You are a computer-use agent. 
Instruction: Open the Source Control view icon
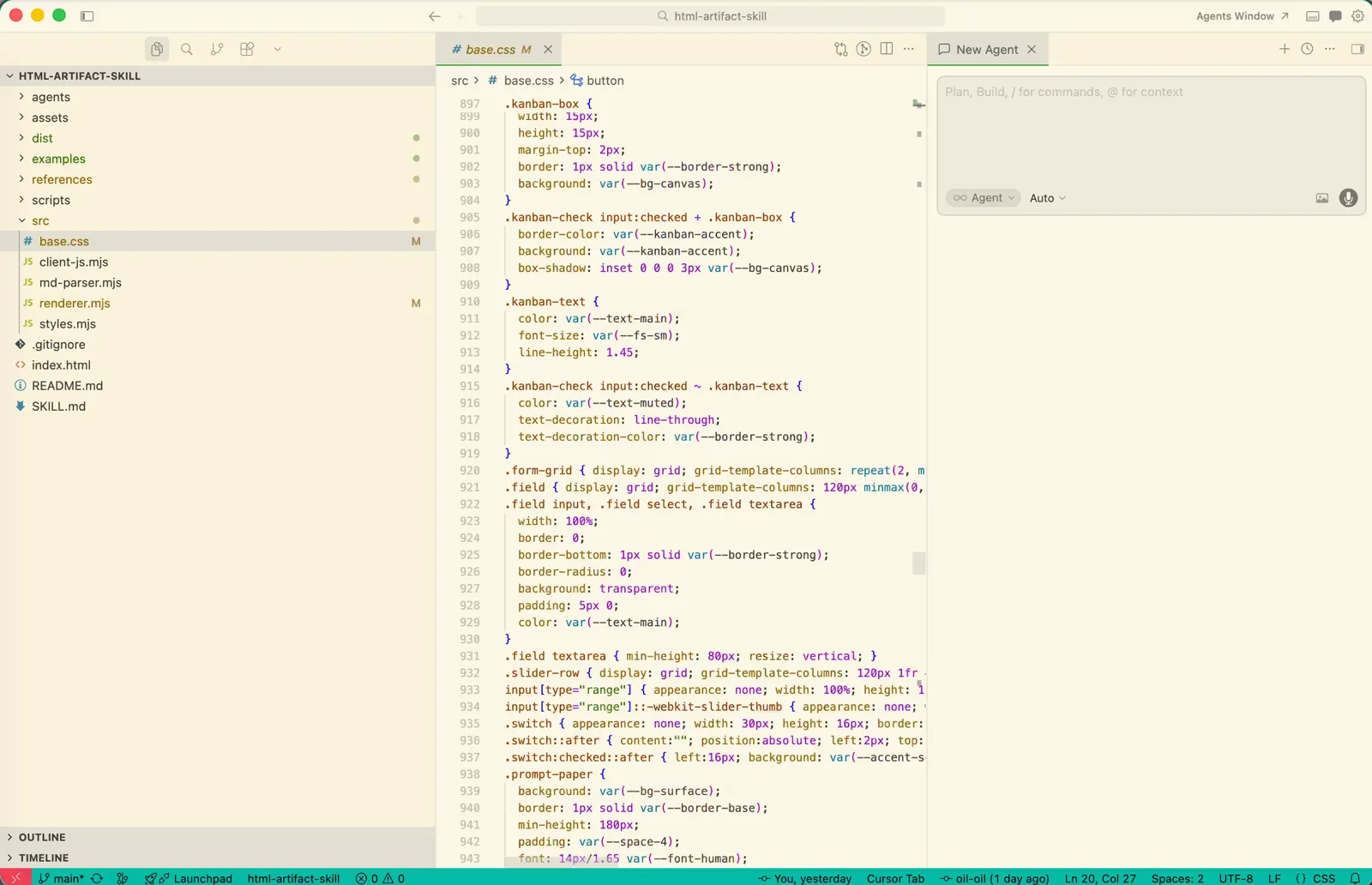click(x=217, y=49)
